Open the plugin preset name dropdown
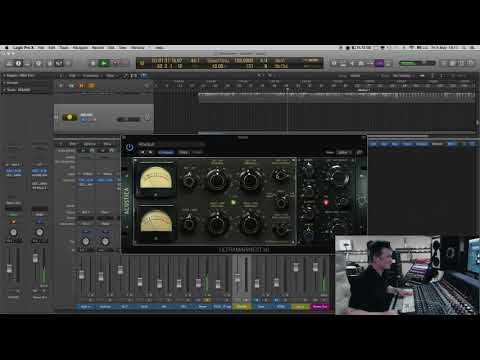The height and width of the screenshot is (360, 480). [x=171, y=144]
